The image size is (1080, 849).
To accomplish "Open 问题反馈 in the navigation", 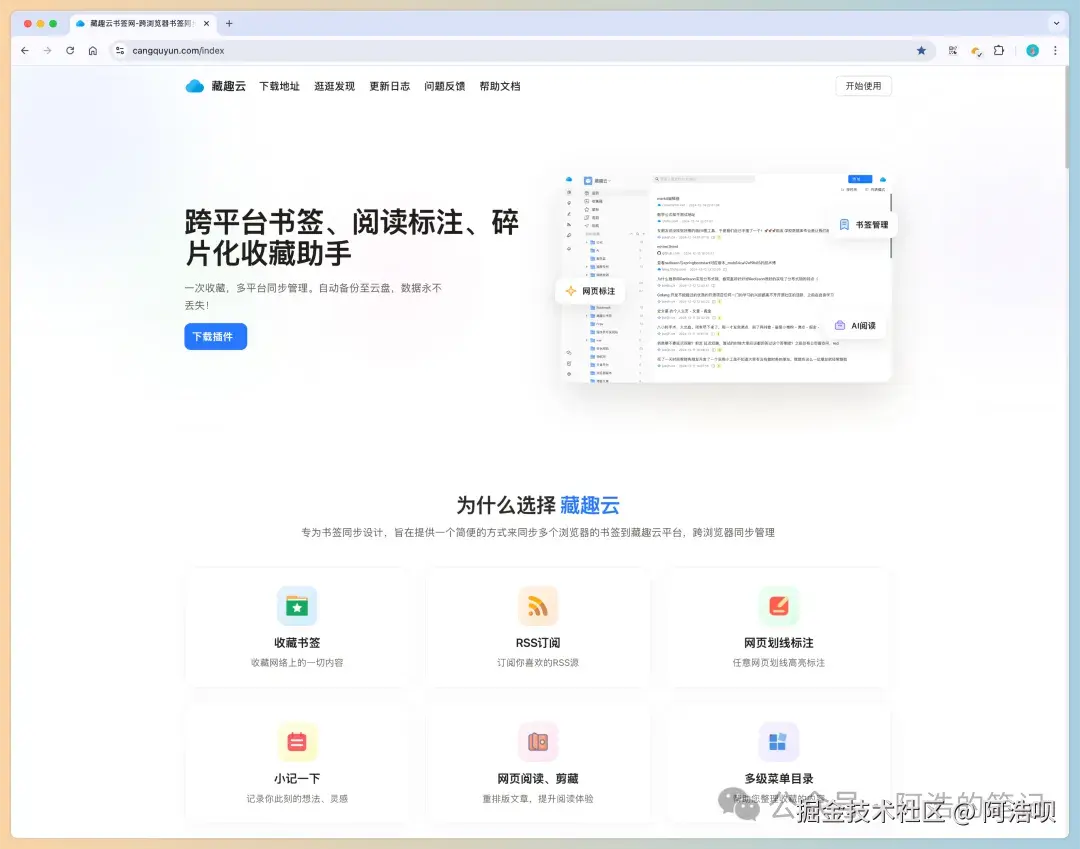I will click(445, 86).
